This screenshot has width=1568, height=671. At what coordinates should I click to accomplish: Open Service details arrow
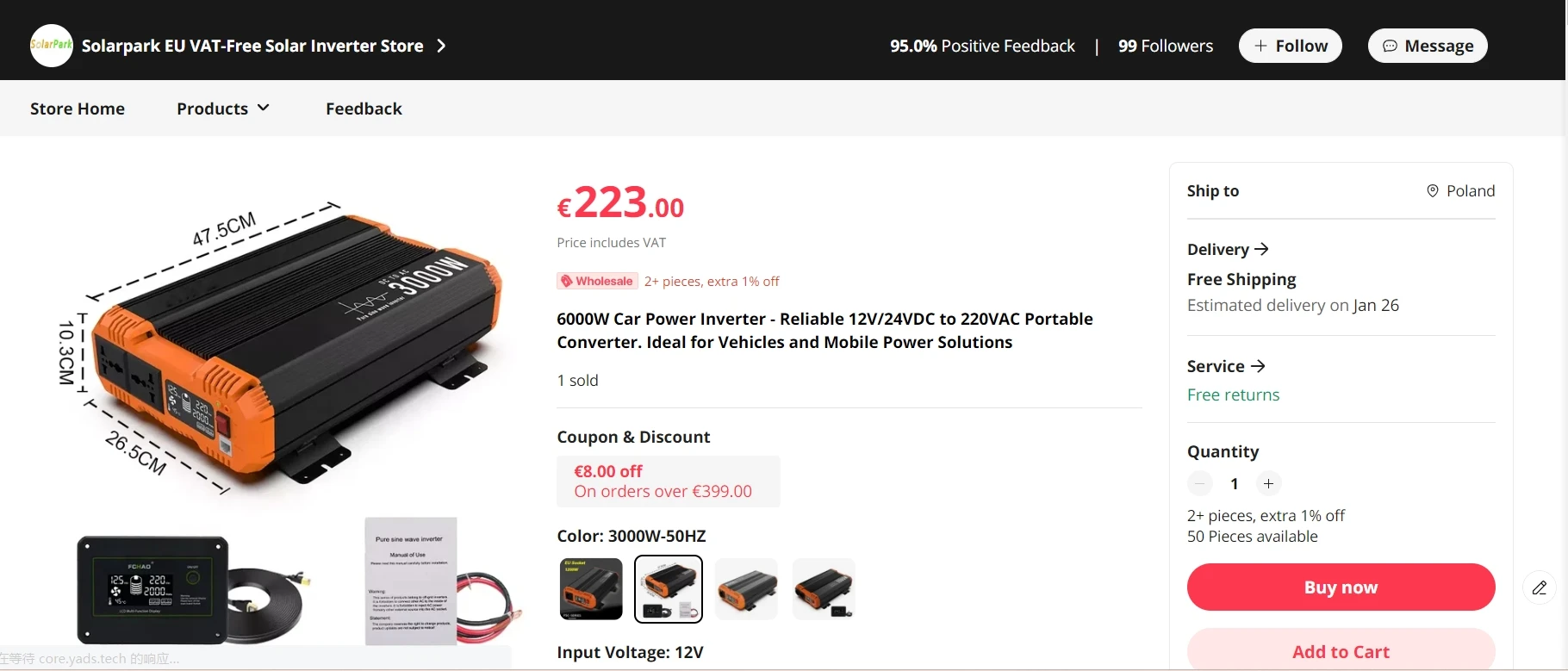[1258, 366]
